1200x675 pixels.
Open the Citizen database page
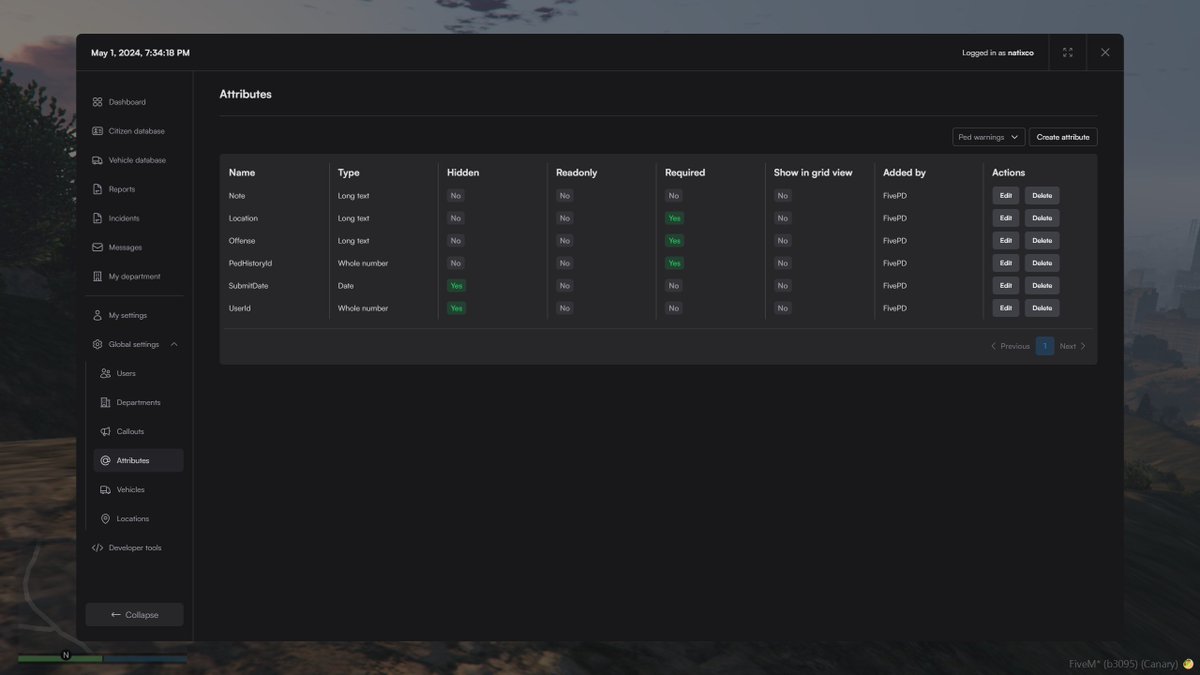pyautogui.click(x=138, y=131)
